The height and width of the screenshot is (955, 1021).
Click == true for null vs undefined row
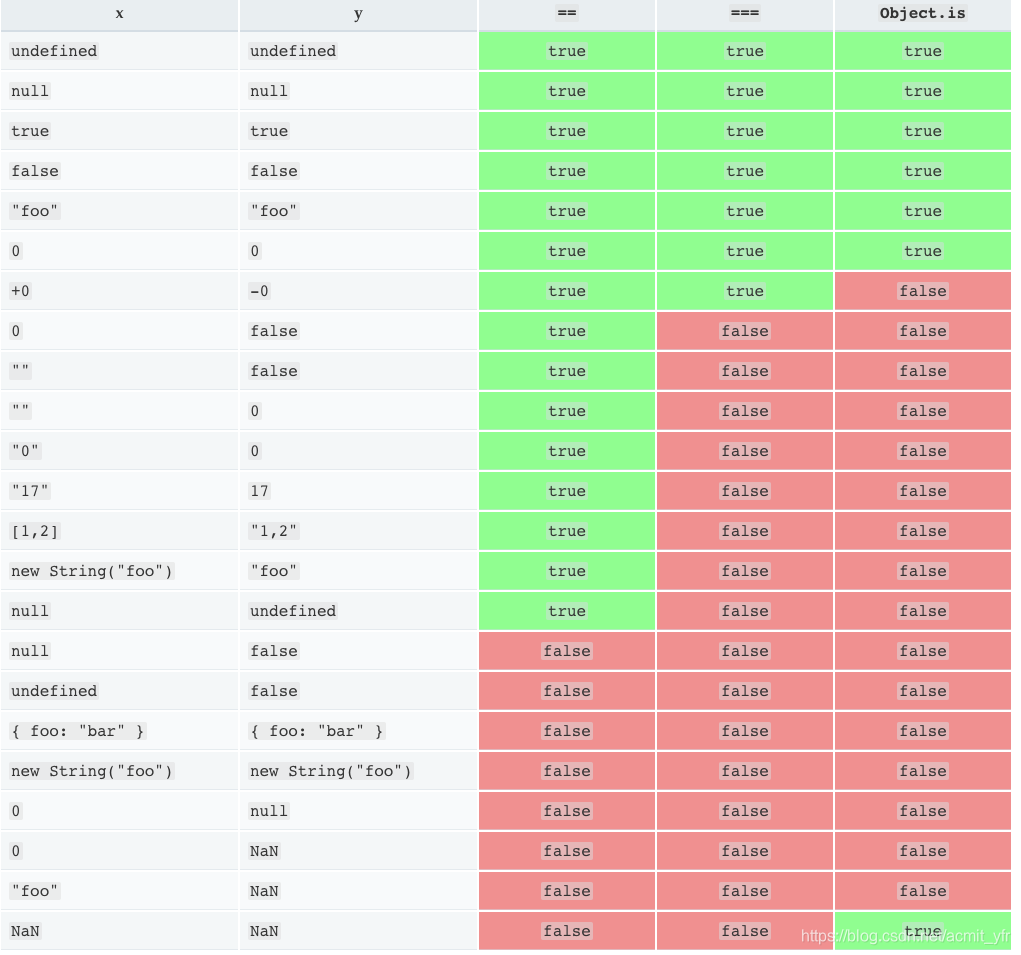point(566,611)
